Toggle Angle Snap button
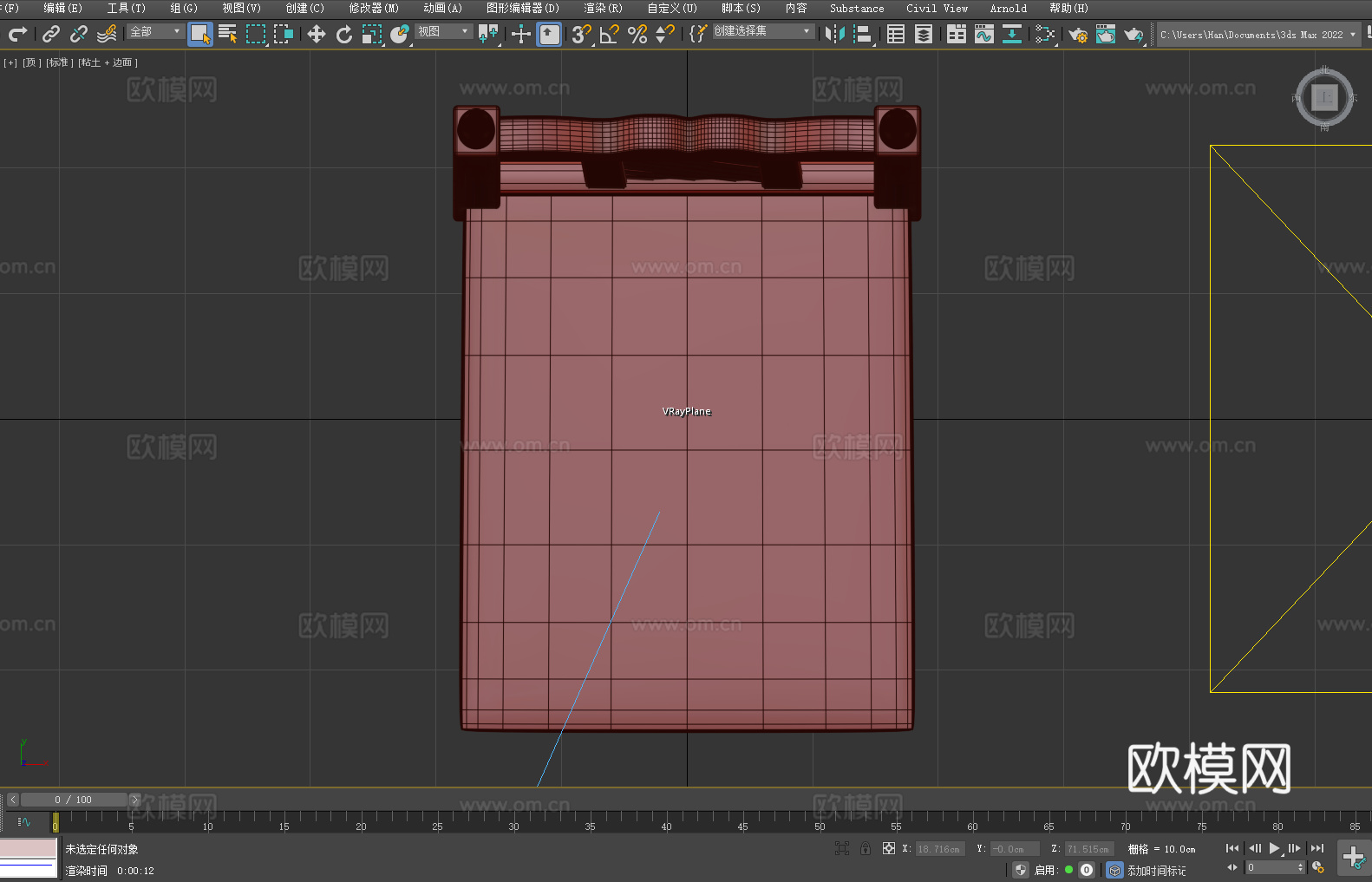Viewport: 1372px width, 882px height. pyautogui.click(x=610, y=34)
